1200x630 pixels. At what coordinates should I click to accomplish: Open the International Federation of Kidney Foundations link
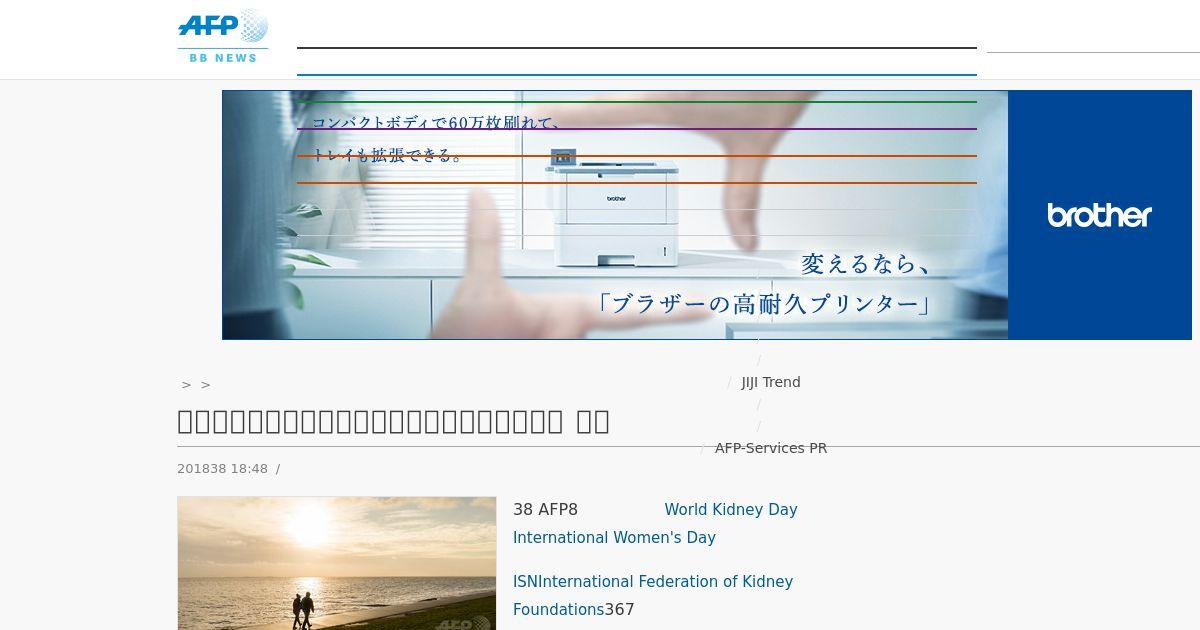coord(653,595)
